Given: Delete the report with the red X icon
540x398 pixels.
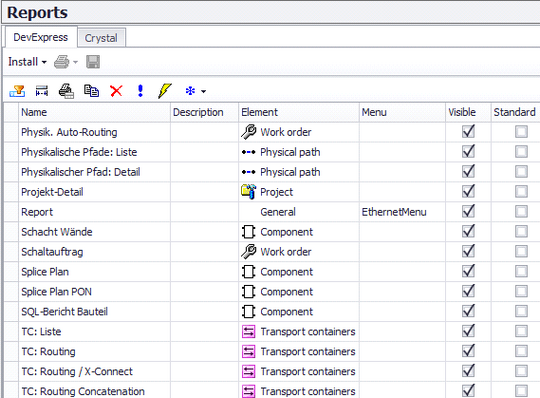Looking at the screenshot, I should pos(116,91).
